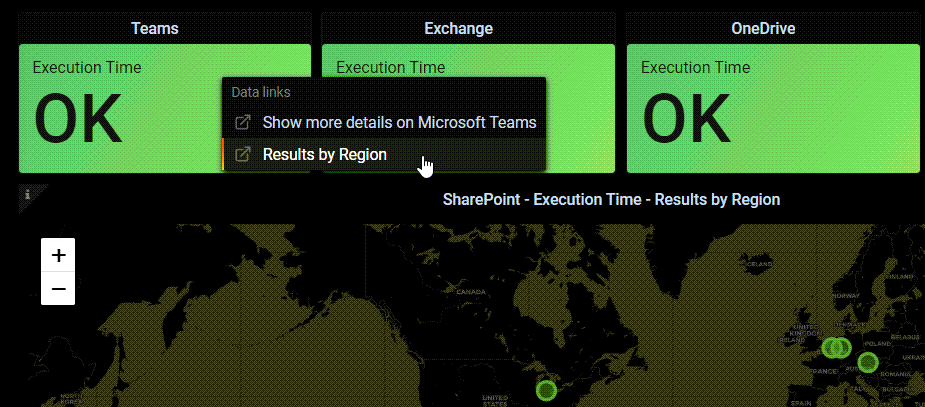
Task: Select the green marker over the United States
Action: click(546, 390)
